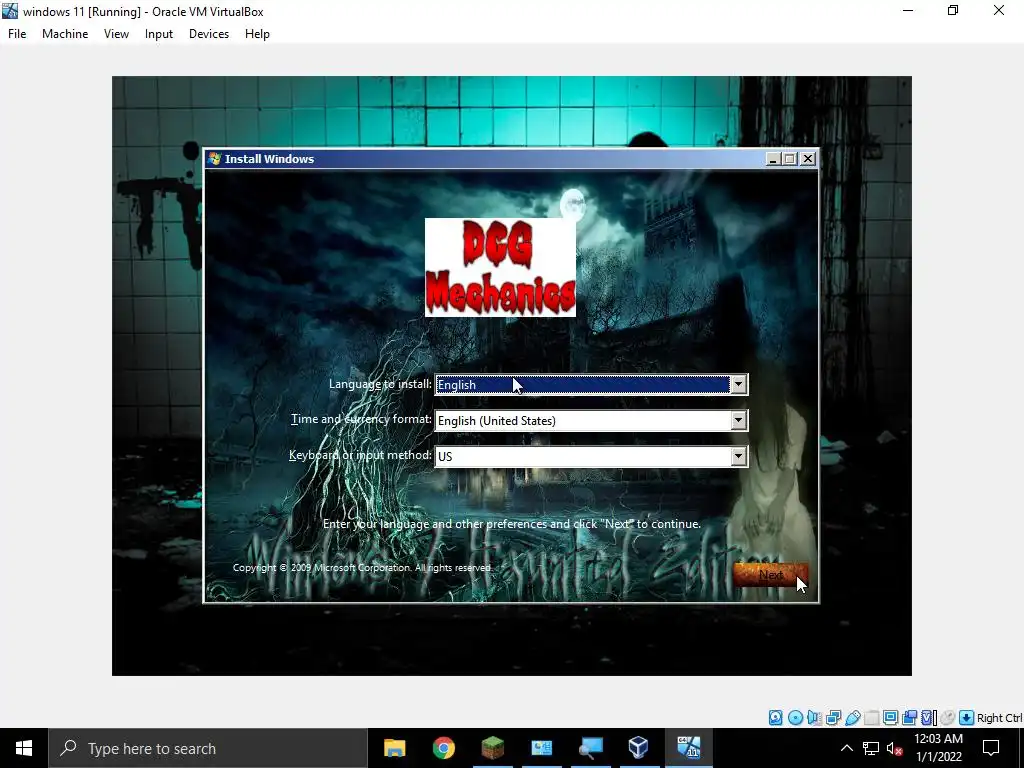This screenshot has height=768, width=1024.
Task: Click the taskbar search box
Action: (208, 748)
